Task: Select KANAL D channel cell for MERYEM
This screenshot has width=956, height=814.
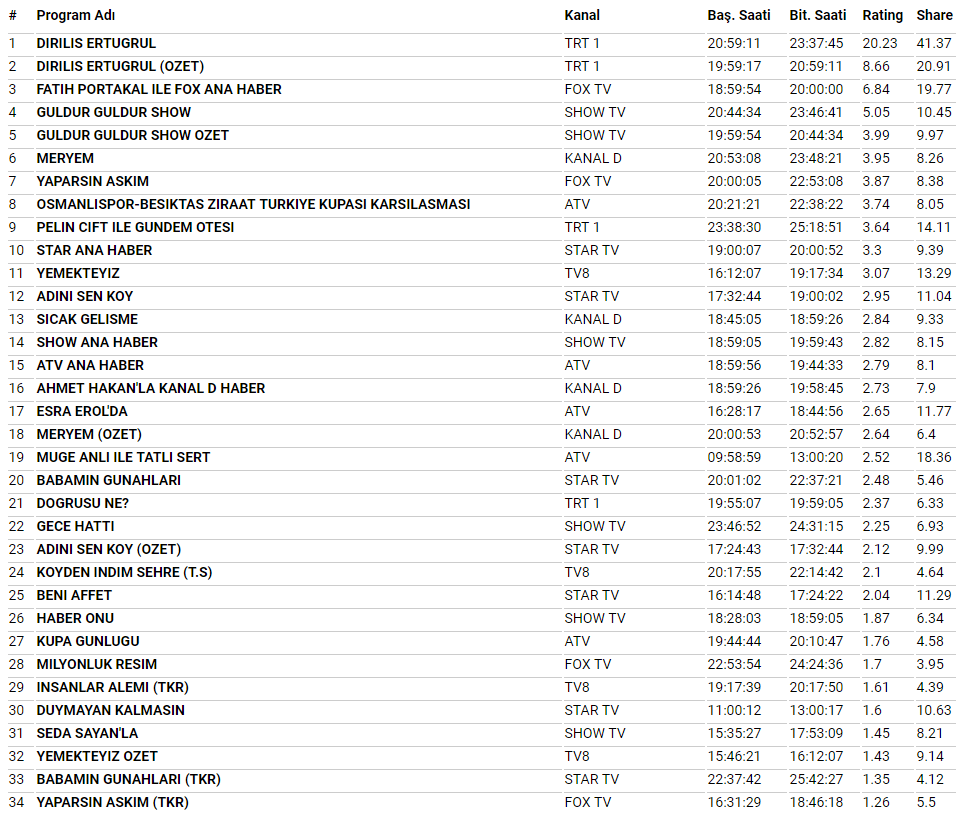Action: coord(592,158)
